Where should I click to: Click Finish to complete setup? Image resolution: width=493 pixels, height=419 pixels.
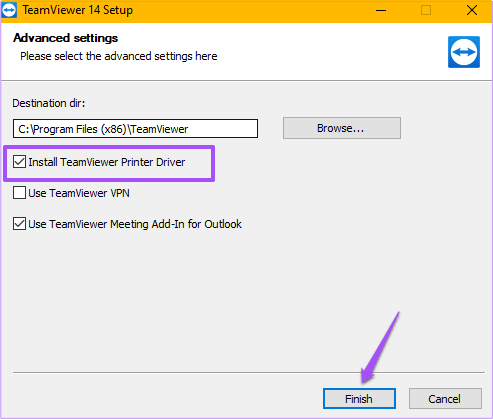pos(359,398)
